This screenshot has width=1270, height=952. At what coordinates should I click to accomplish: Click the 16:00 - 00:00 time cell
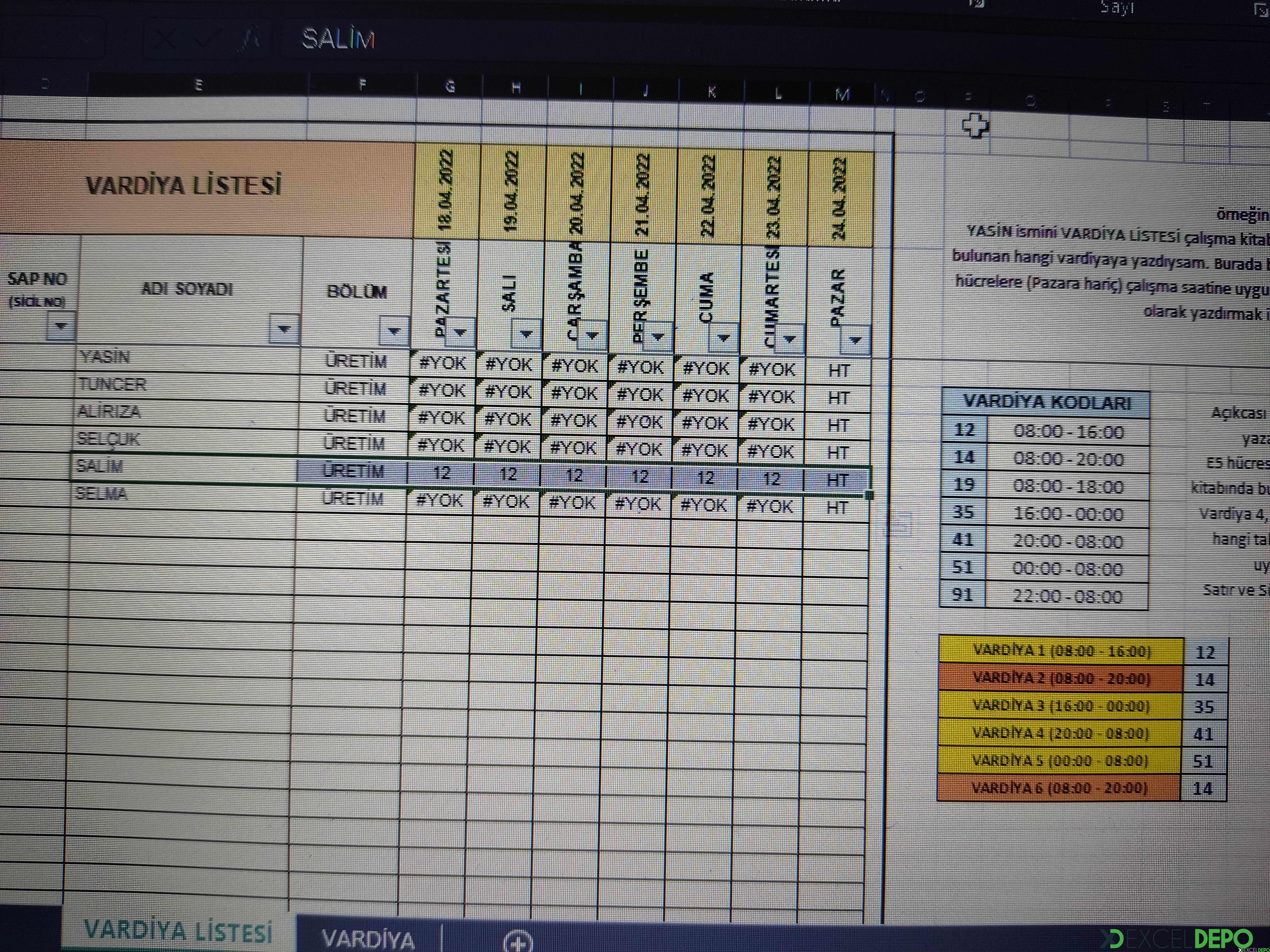(x=1068, y=514)
